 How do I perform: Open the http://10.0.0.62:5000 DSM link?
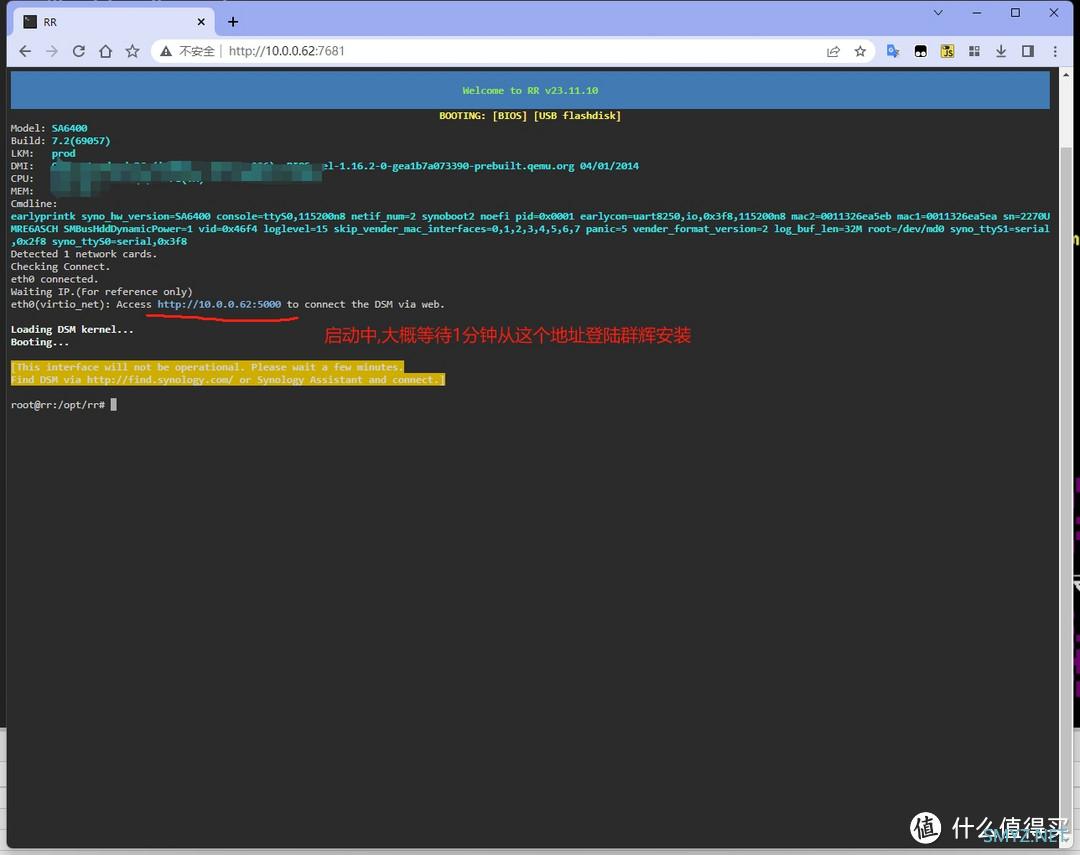219,304
